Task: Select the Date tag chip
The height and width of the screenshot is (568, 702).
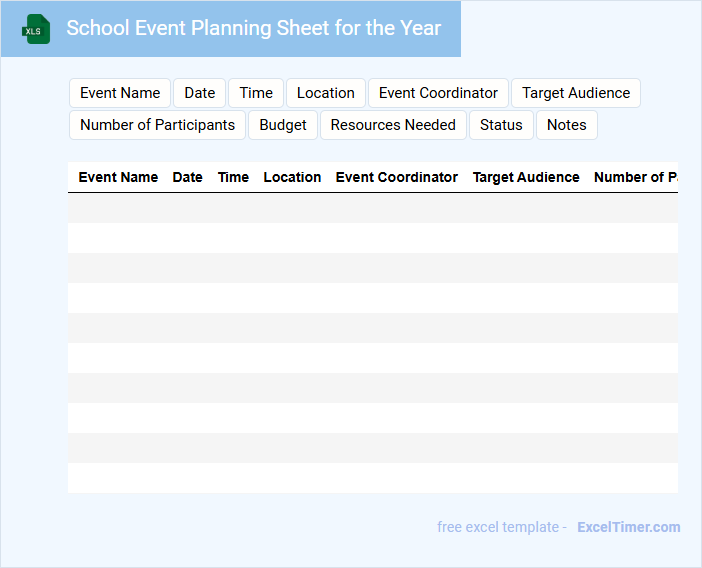Action: (x=199, y=93)
